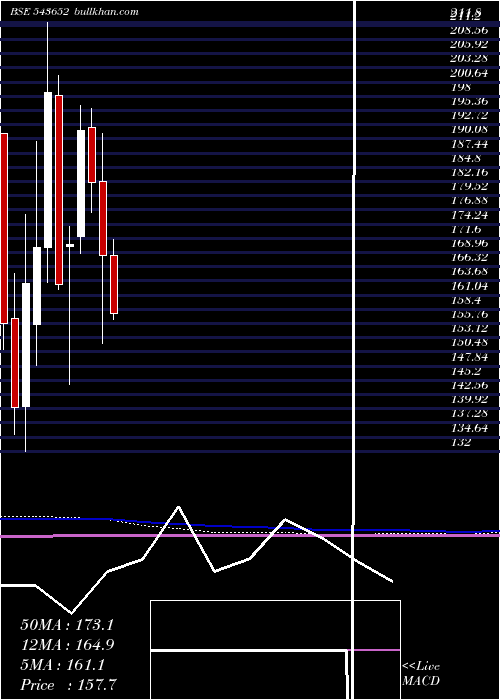Click the 'bullkhan.com' site text
The image size is (500, 700).
[x=105, y=12]
